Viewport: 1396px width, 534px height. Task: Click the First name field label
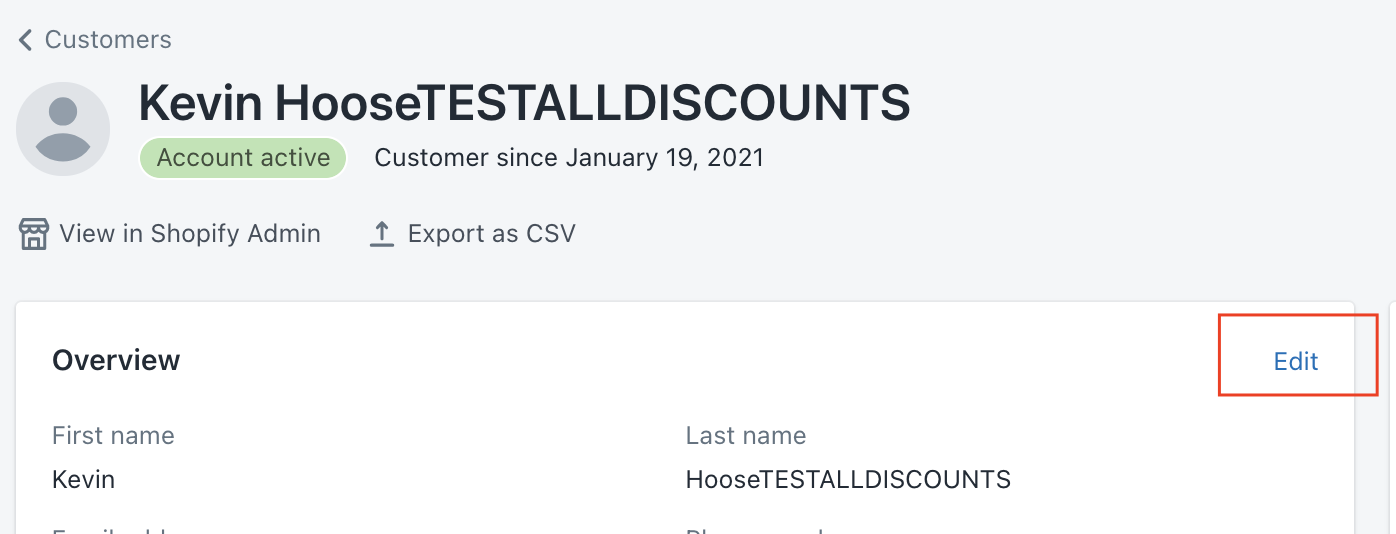pos(113,436)
